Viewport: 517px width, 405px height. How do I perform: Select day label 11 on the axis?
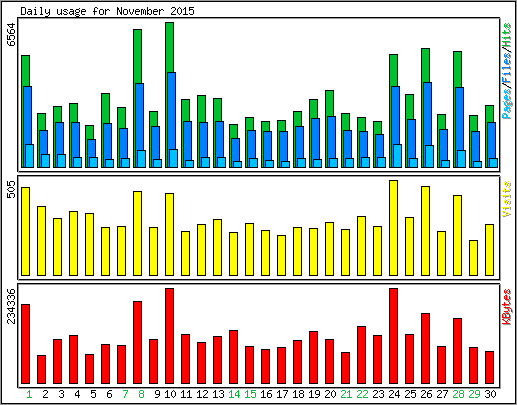pyautogui.click(x=186, y=394)
